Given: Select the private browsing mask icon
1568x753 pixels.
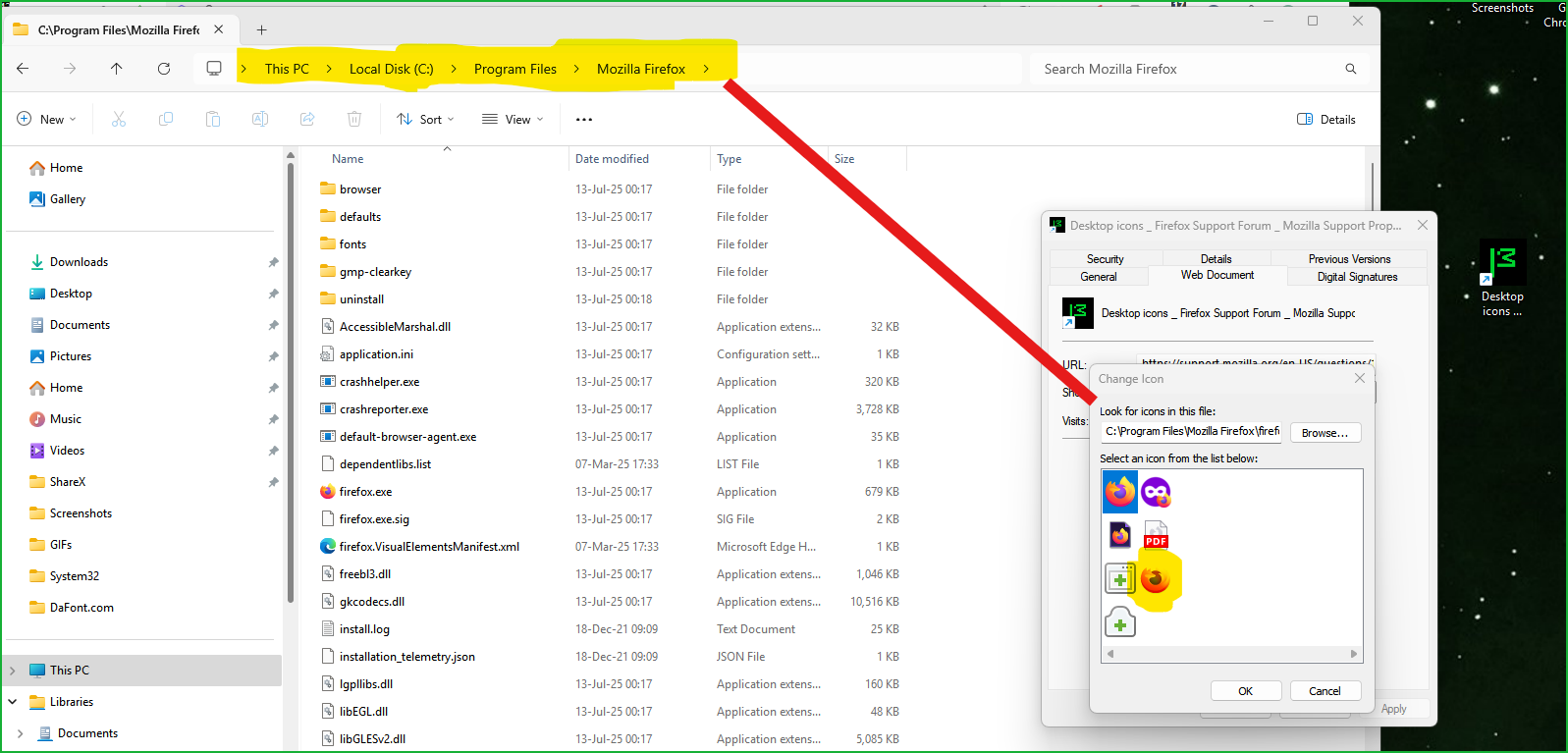Looking at the screenshot, I should [1156, 492].
